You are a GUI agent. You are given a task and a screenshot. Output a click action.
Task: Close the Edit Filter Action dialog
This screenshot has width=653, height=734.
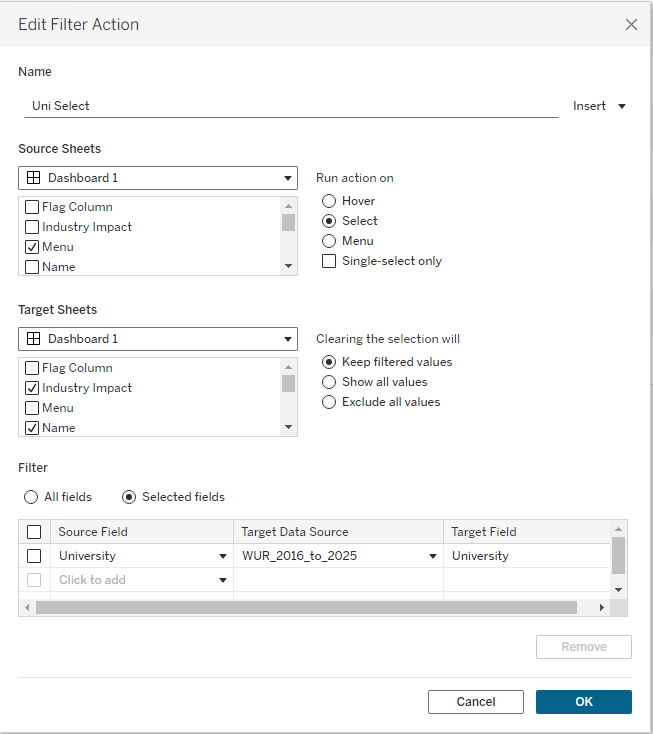(x=631, y=24)
